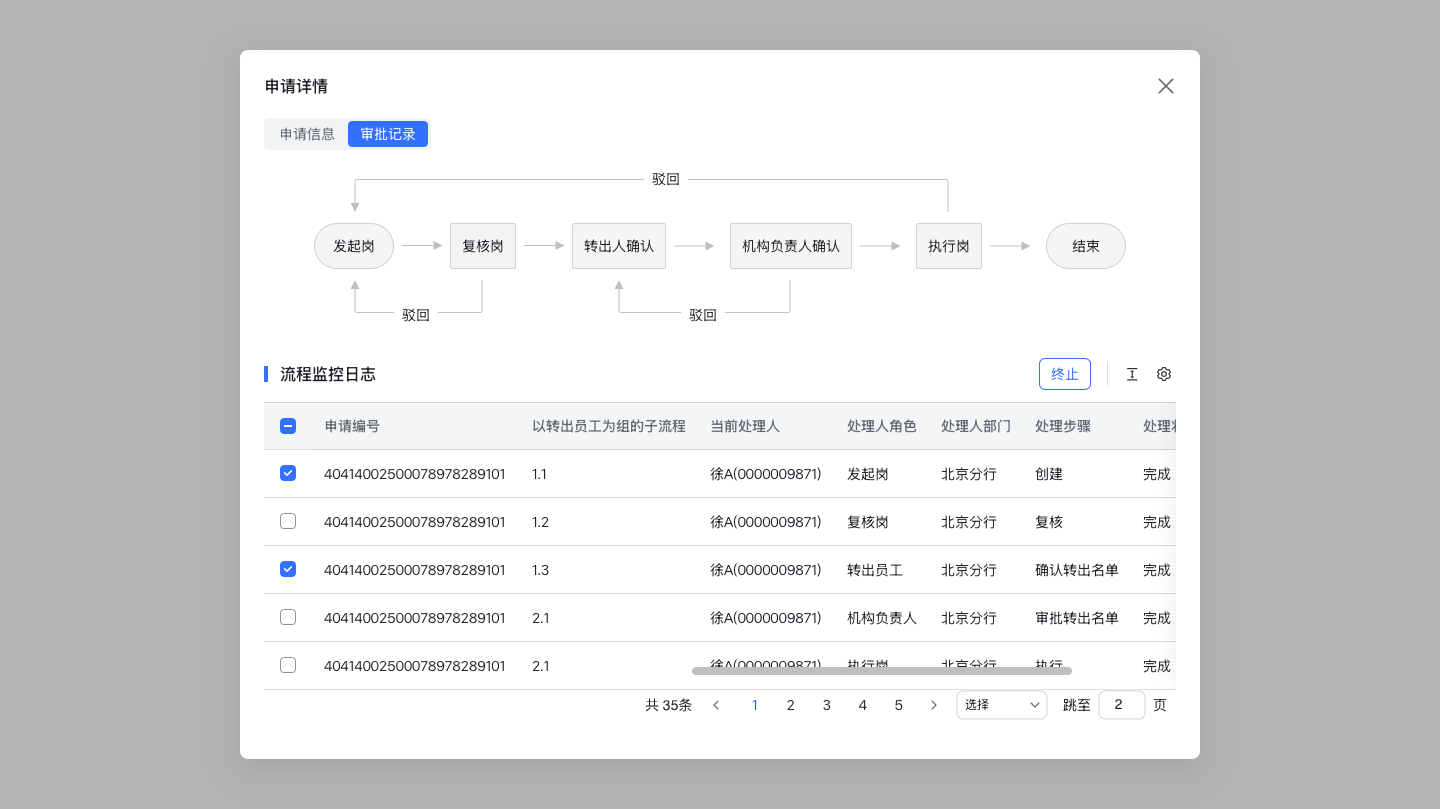Click the horizontal table scrollbar
The width and height of the screenshot is (1440, 809).
(x=882, y=671)
